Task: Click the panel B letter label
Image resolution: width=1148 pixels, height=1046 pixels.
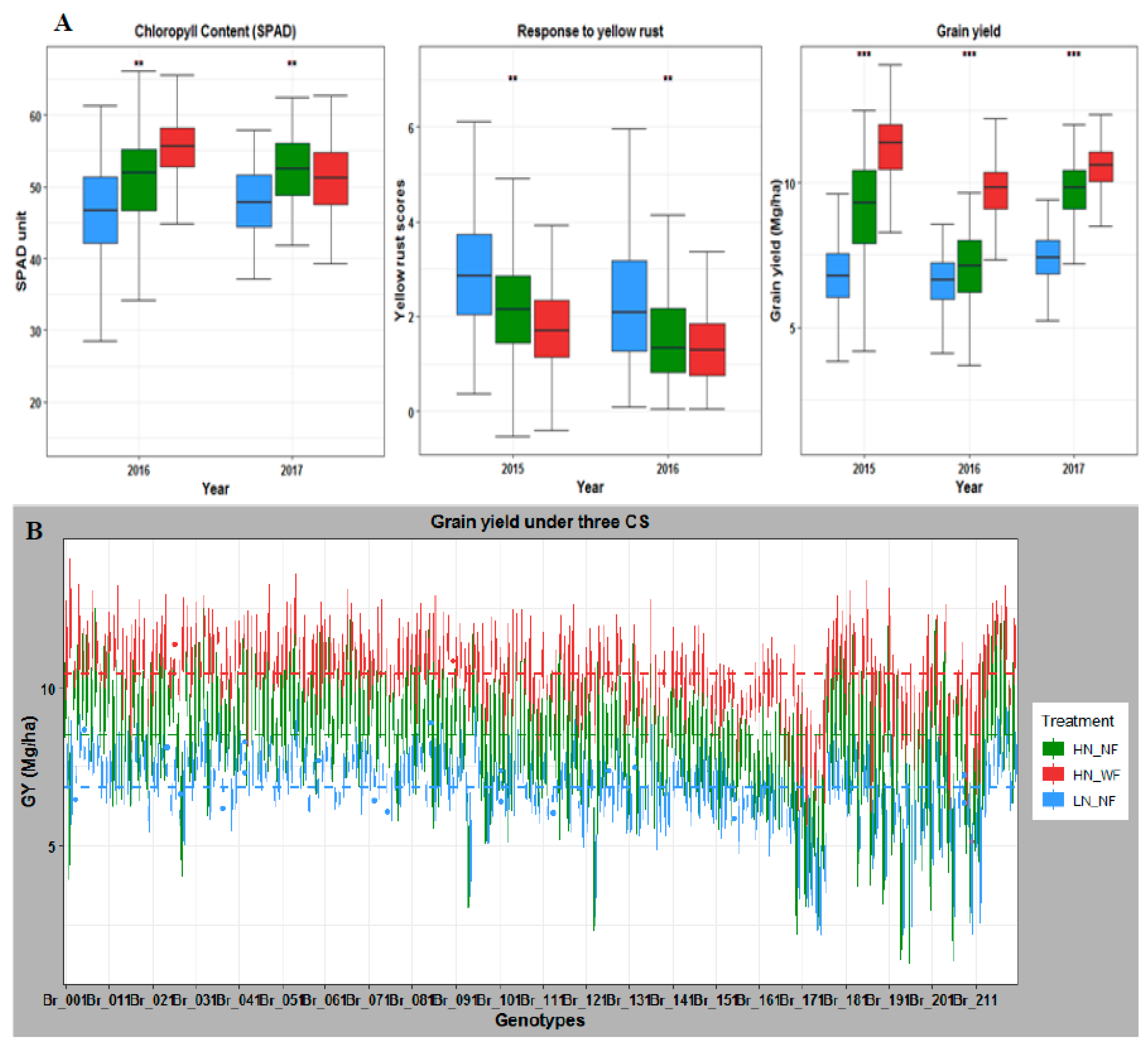Action: point(34,531)
